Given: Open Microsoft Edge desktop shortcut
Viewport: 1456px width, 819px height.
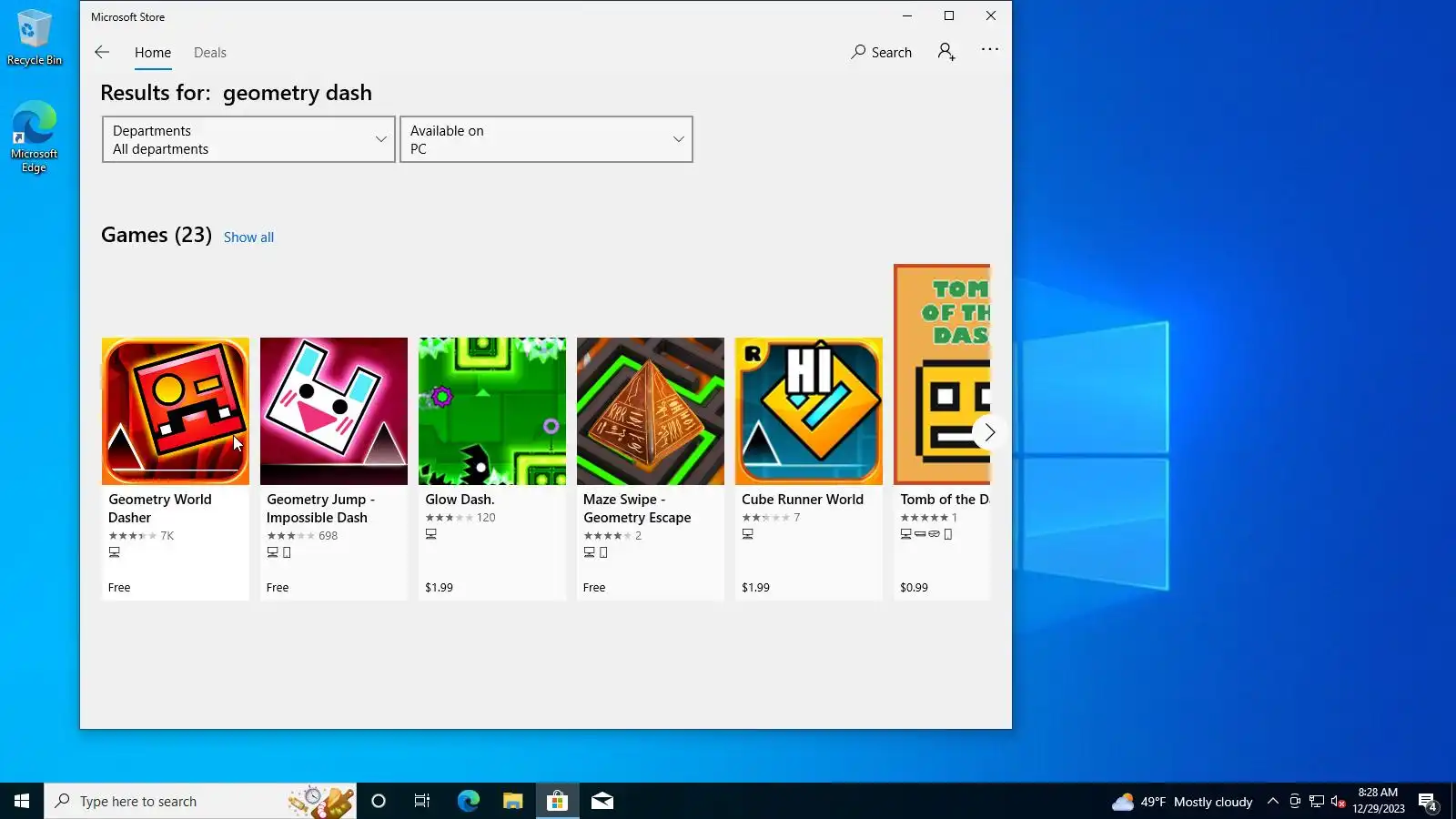Looking at the screenshot, I should point(35,136).
